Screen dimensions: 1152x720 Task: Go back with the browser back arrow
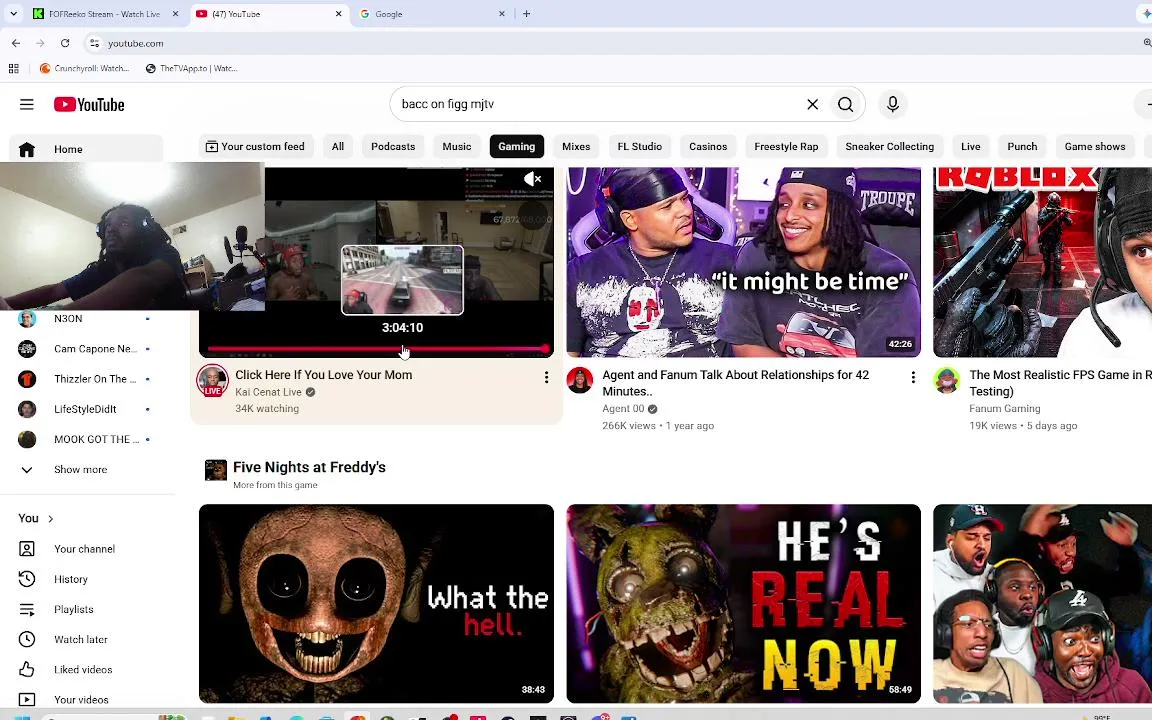coord(16,43)
